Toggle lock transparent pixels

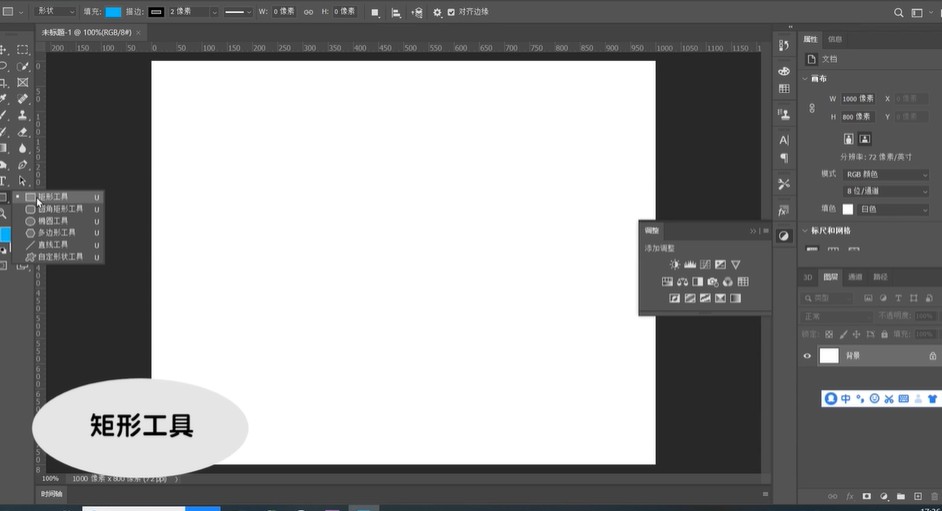click(829, 334)
